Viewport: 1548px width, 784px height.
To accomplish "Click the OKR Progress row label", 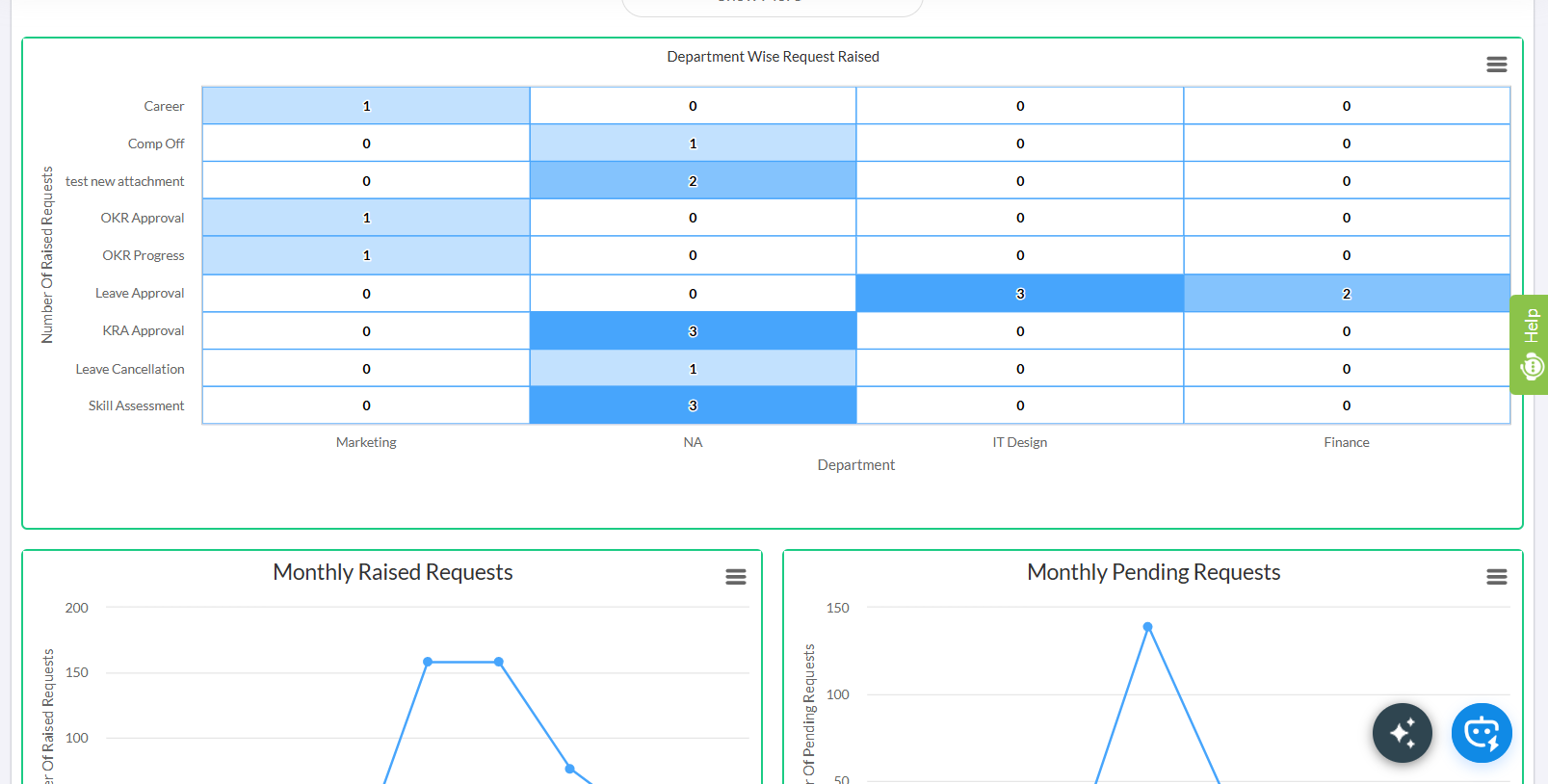I will [x=144, y=255].
